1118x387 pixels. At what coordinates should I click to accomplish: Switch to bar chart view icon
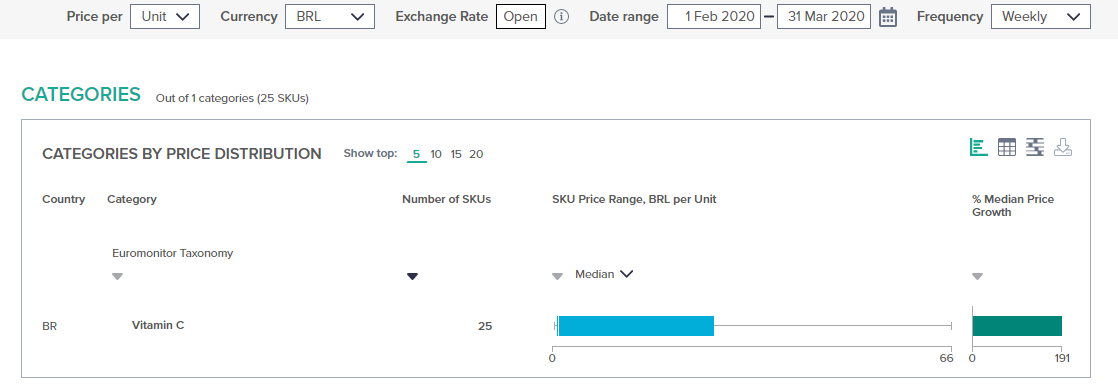click(979, 148)
